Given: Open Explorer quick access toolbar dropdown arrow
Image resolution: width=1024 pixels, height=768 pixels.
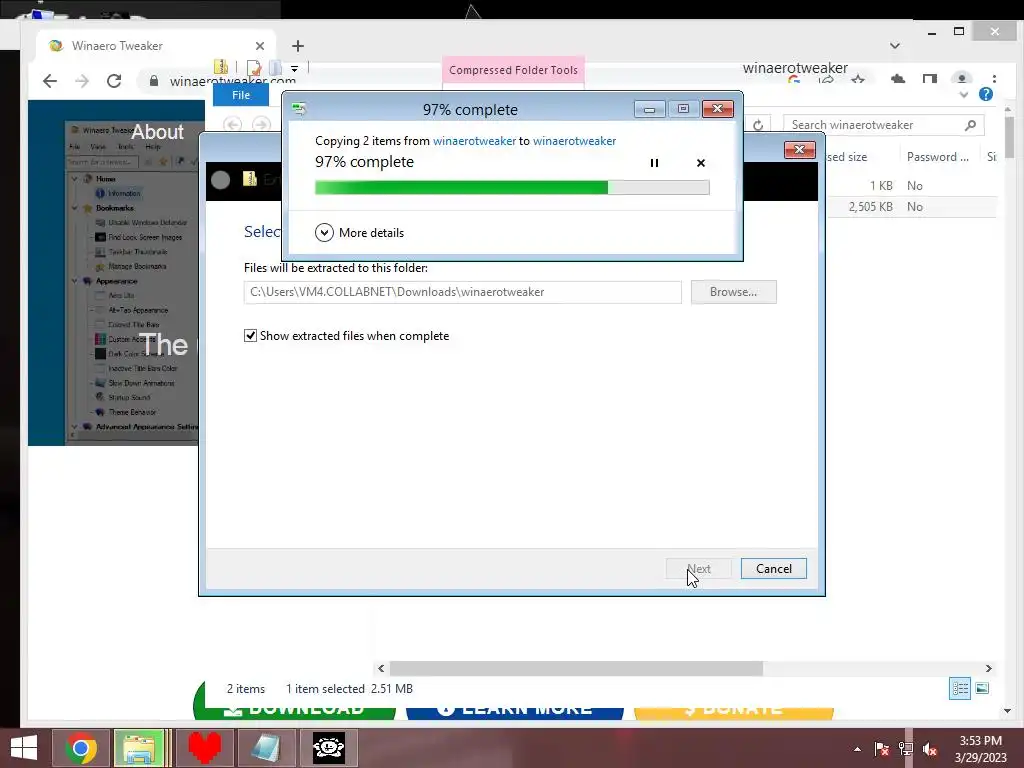Looking at the screenshot, I should 295,69.
